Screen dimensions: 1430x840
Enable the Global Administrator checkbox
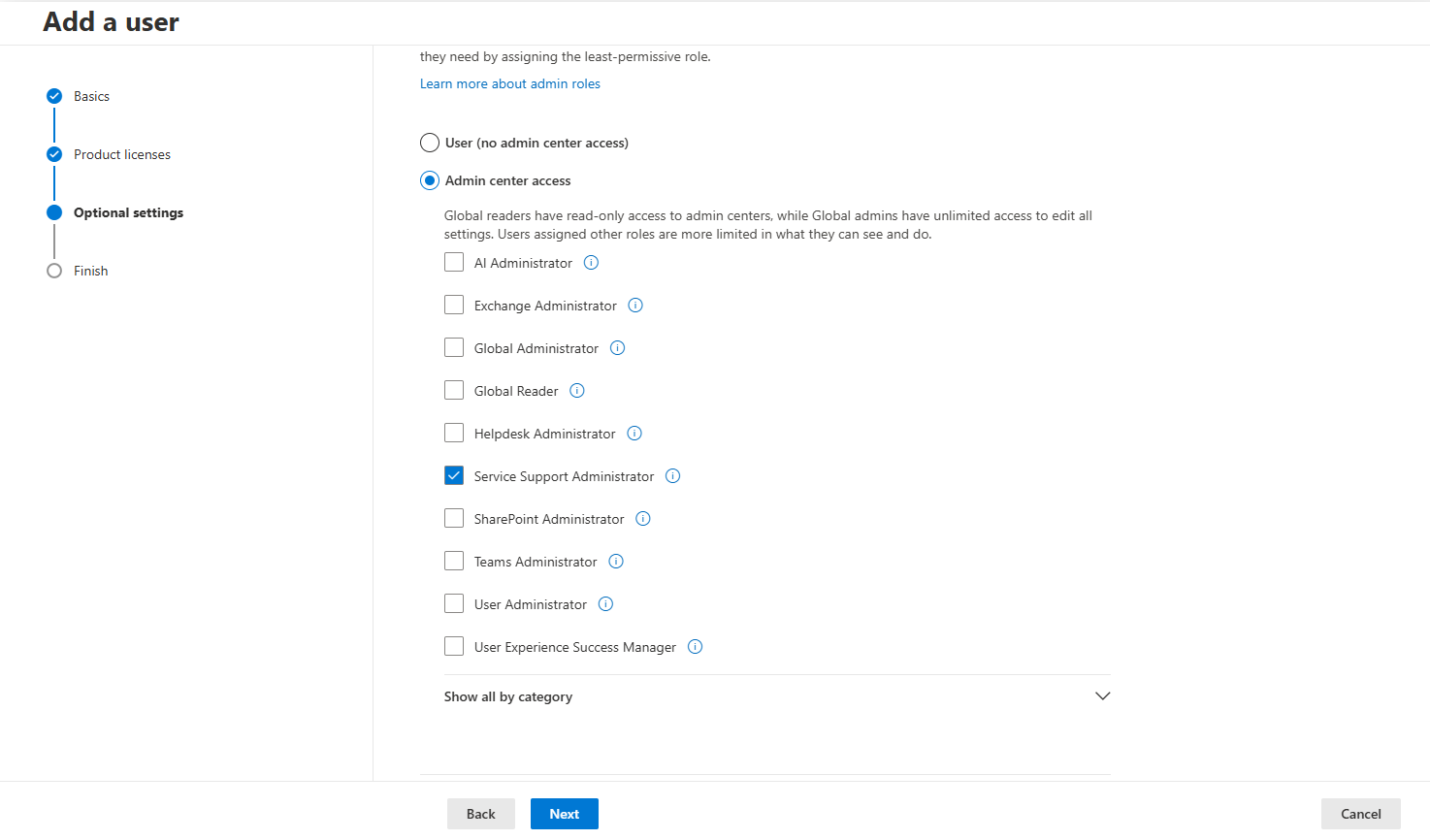coord(454,348)
